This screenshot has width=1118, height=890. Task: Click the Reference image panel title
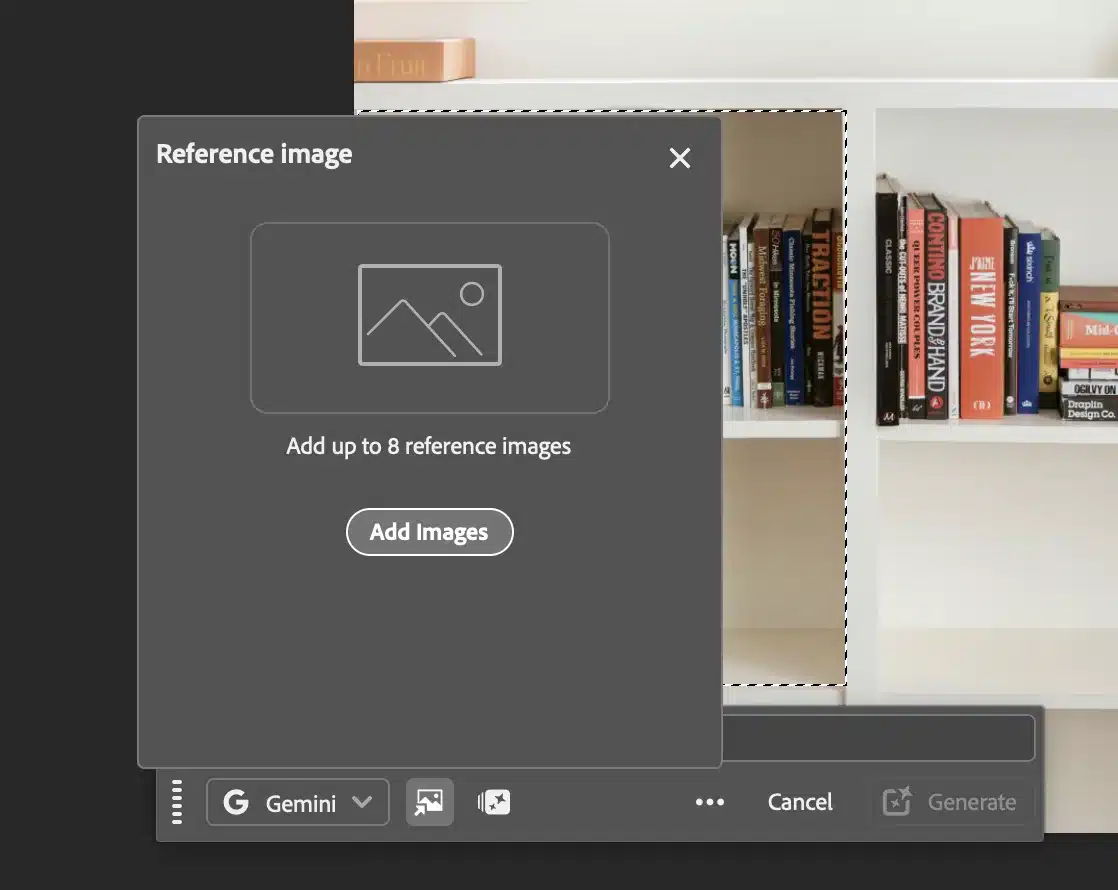tap(254, 154)
